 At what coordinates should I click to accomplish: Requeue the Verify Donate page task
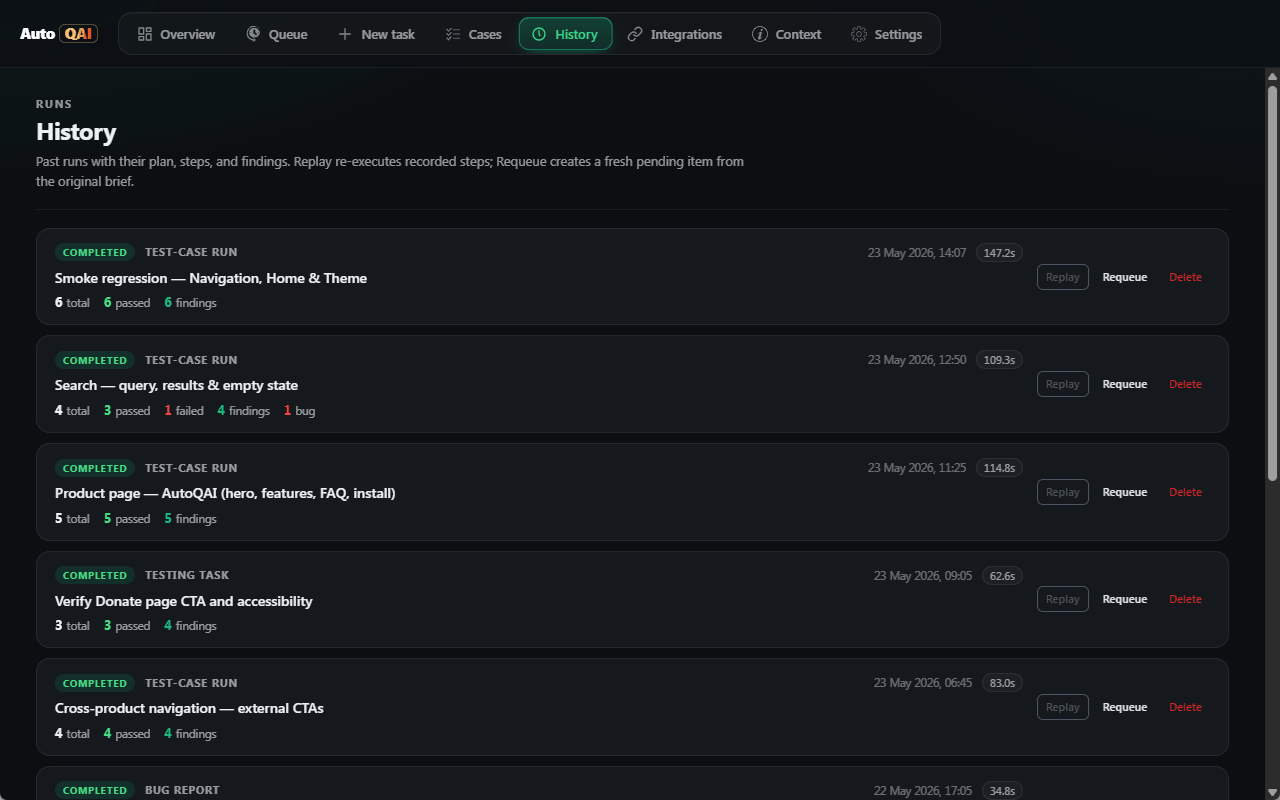click(1125, 599)
